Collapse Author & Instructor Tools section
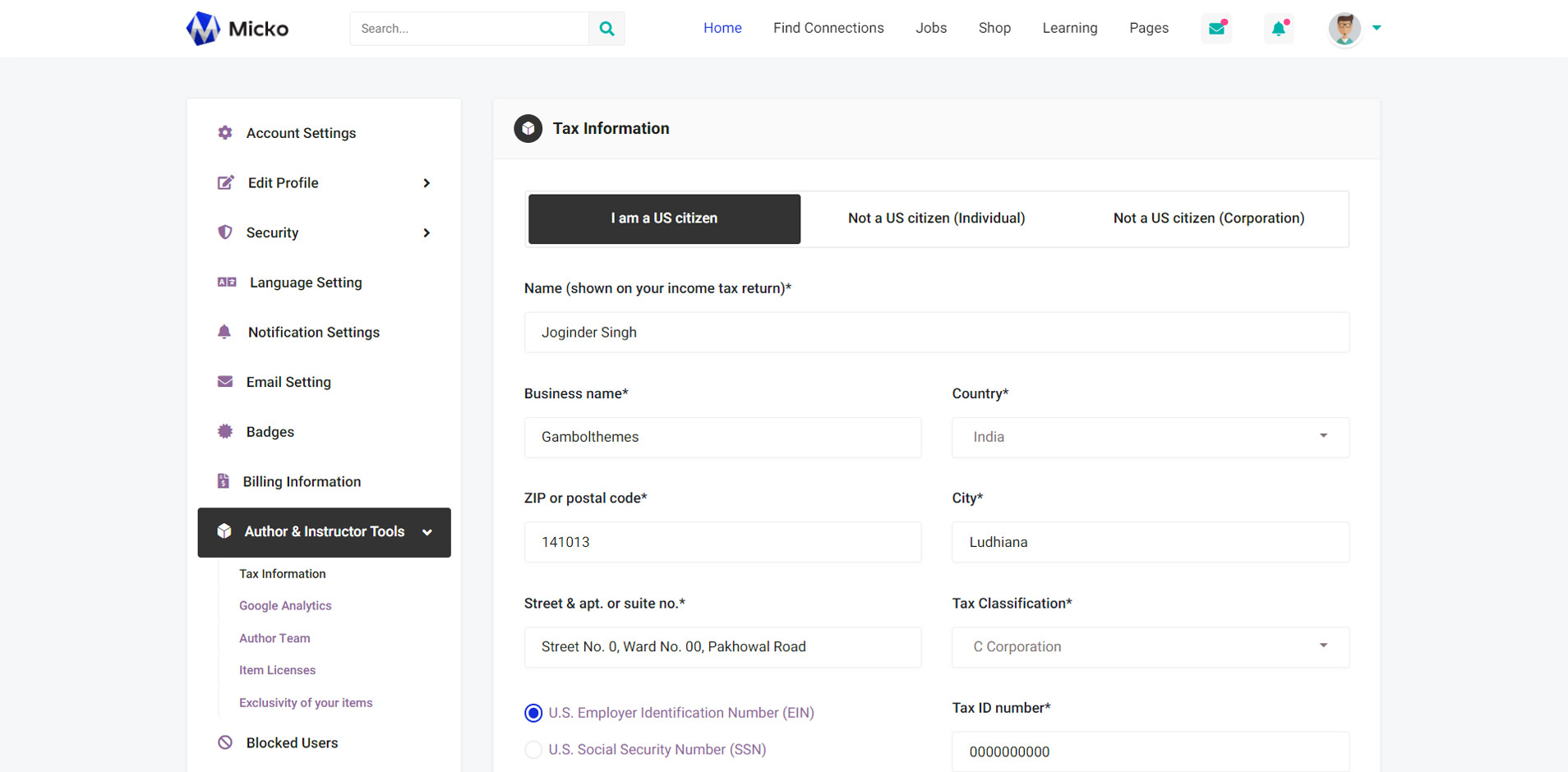This screenshot has width=1568, height=772. pos(427,532)
